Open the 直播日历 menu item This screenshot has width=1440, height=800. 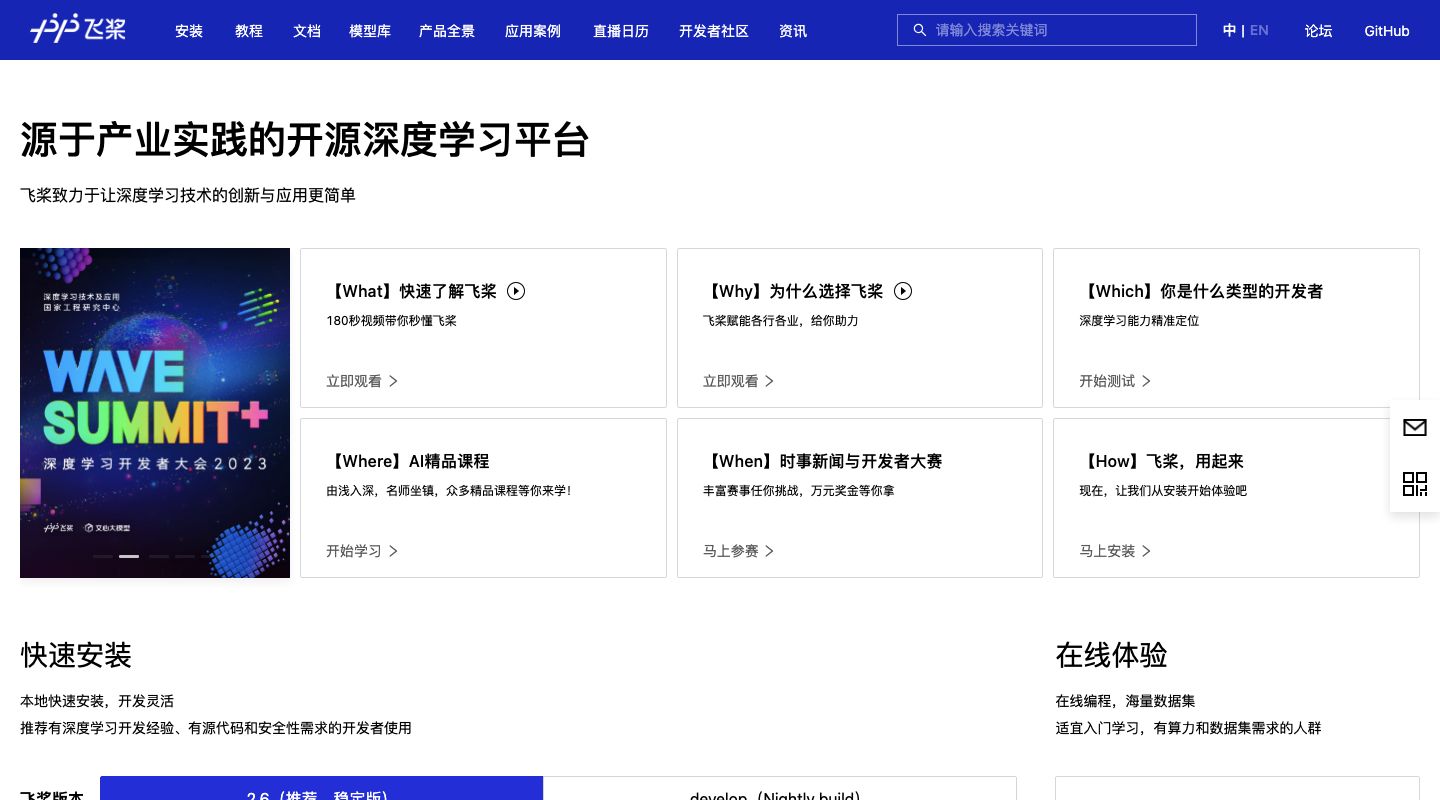621,31
